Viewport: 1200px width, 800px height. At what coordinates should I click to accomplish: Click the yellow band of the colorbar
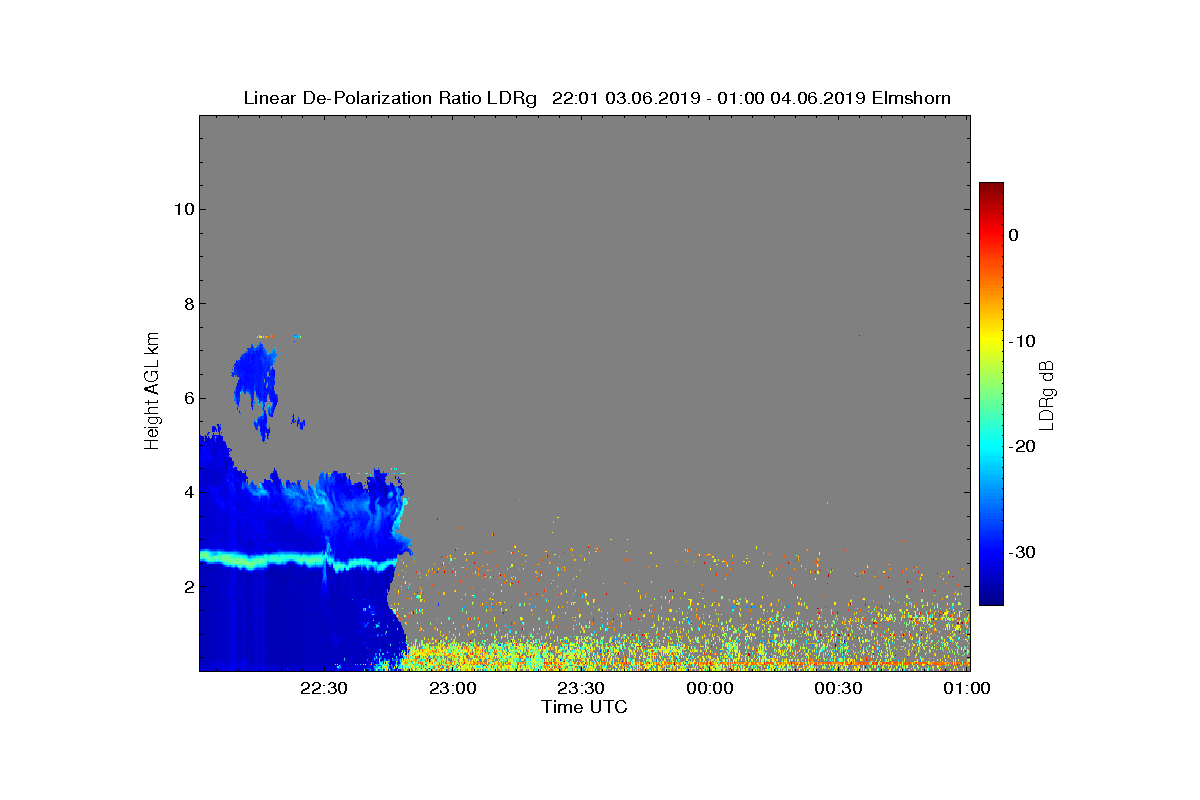tap(991, 341)
